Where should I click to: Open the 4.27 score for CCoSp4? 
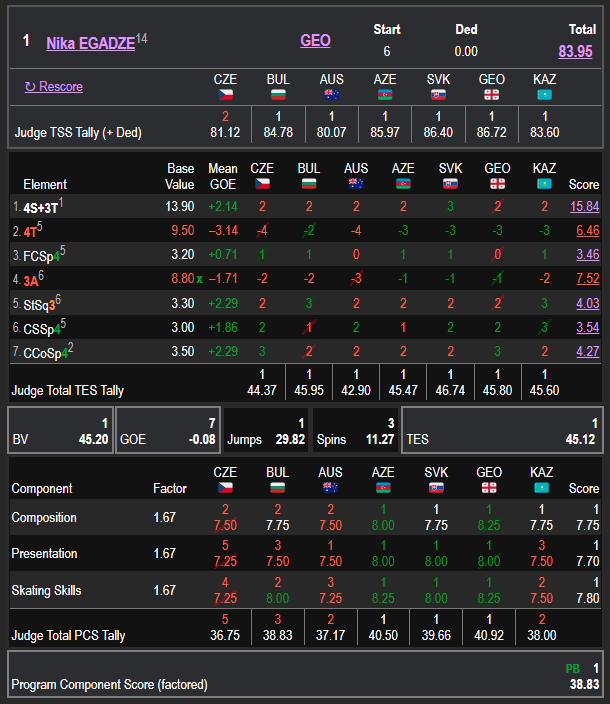(x=588, y=351)
